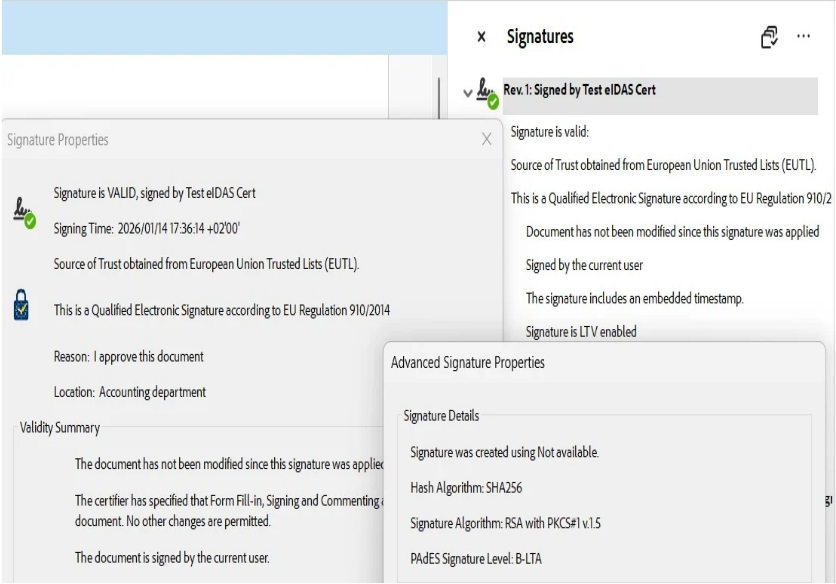The height and width of the screenshot is (584, 836).
Task: Click 'Signature is VALID, signed by Test eIDAS Cert'
Action: 155,193
